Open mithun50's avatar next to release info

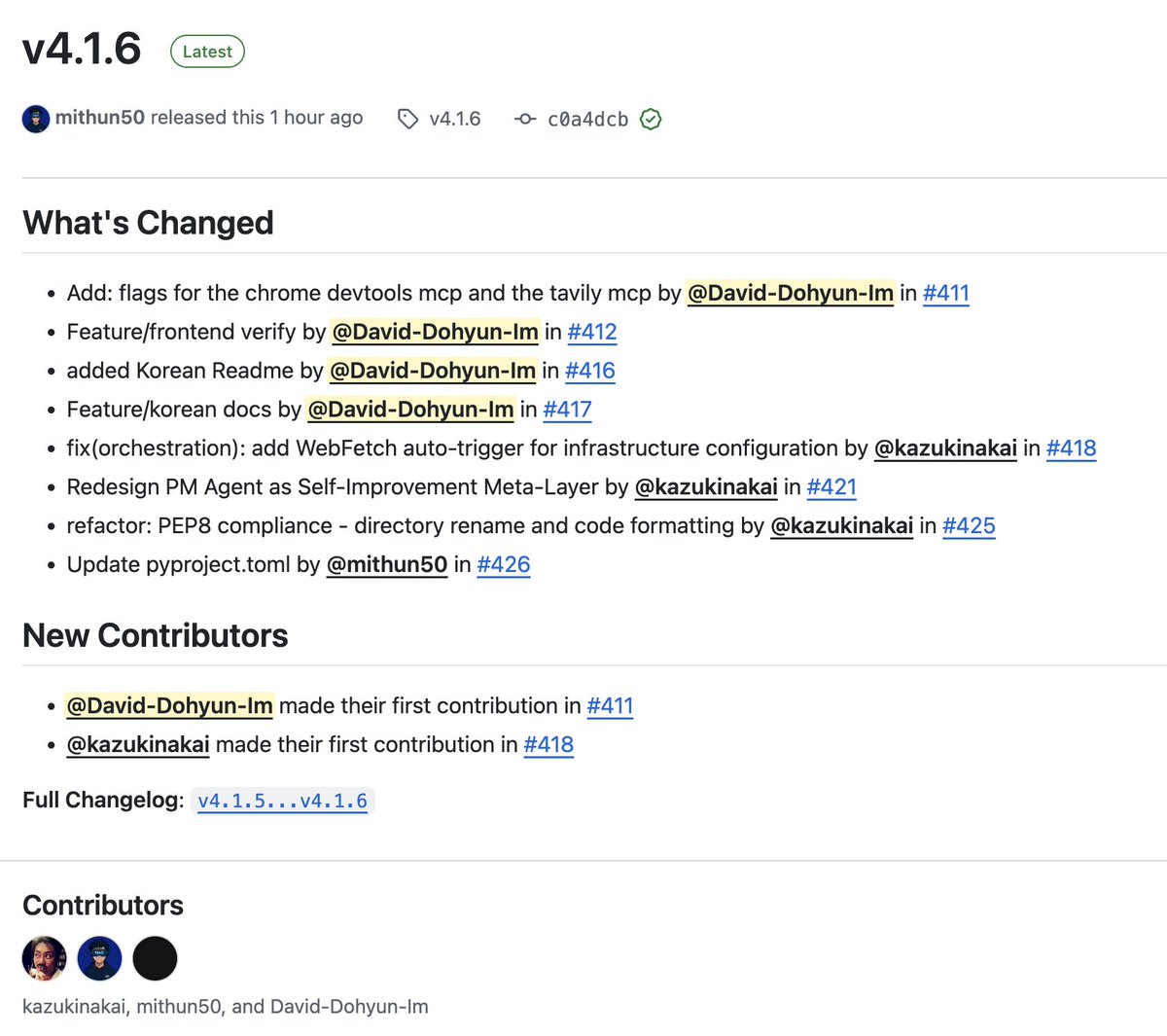click(x=35, y=118)
